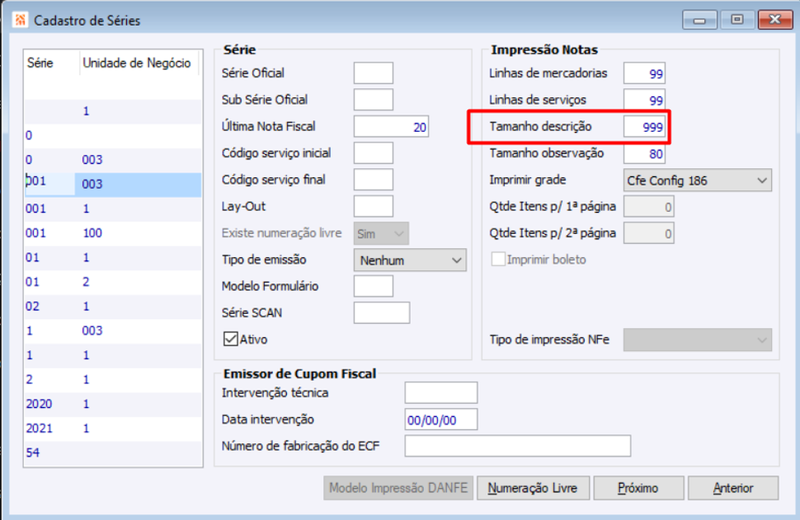Open the Tipo de emissão dropdown
This screenshot has height=520, width=800.
click(410, 260)
